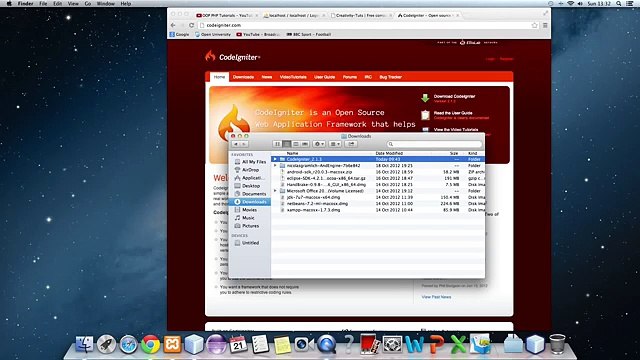Open the Finder item arrangement dropdown
The height and width of the screenshot is (360, 640).
point(335,144)
